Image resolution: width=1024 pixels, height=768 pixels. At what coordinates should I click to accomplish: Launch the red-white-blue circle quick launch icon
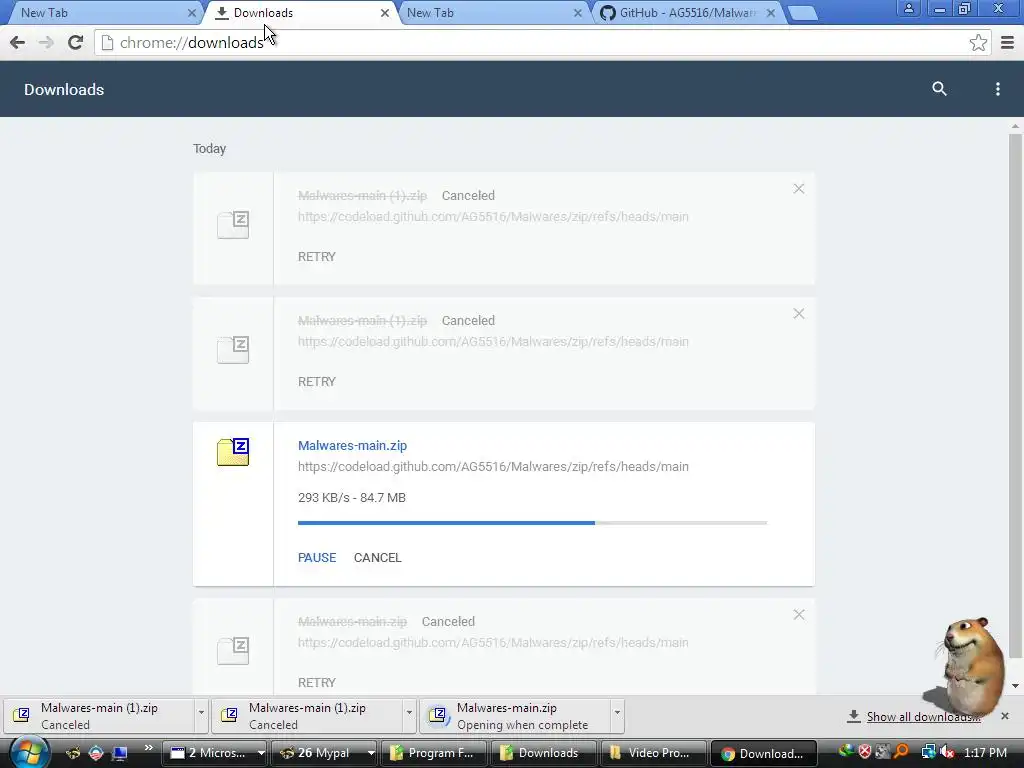[96, 753]
